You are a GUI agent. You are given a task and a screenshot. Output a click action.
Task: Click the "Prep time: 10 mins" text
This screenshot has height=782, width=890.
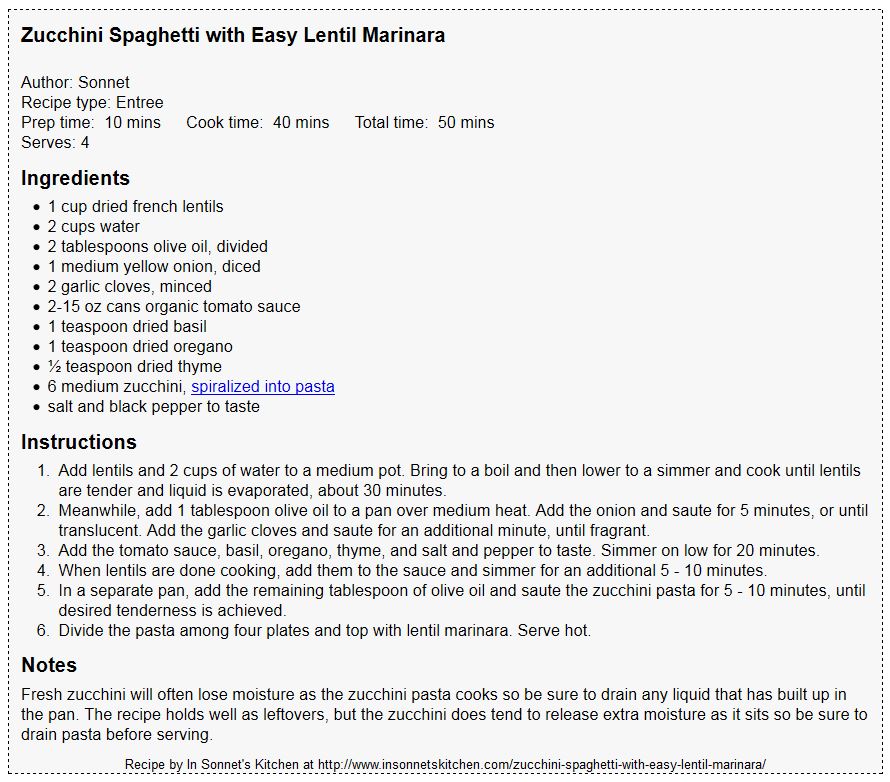[x=91, y=123]
